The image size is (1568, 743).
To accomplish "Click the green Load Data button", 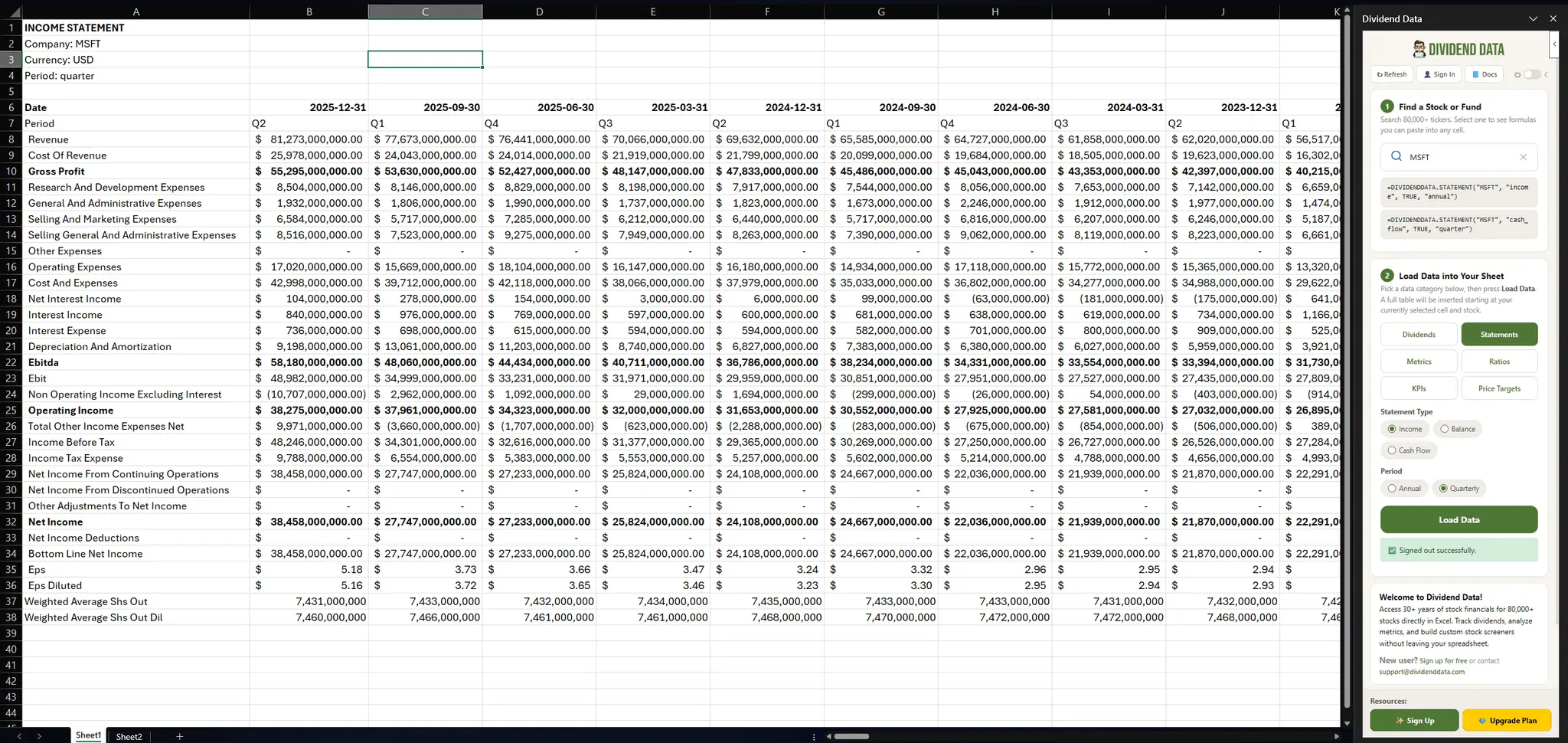I will coord(1459,519).
